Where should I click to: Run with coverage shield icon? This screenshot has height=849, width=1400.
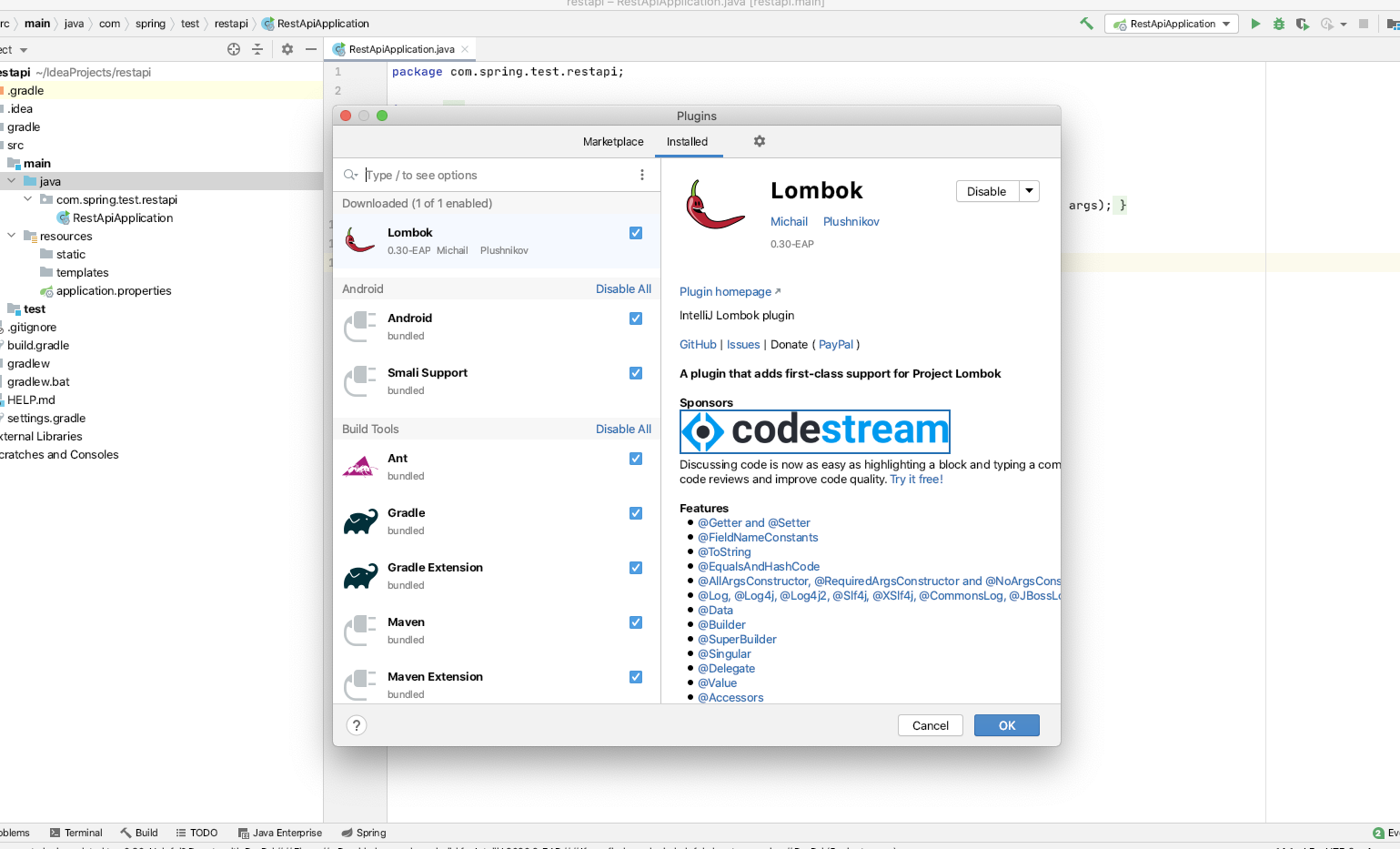[1303, 24]
